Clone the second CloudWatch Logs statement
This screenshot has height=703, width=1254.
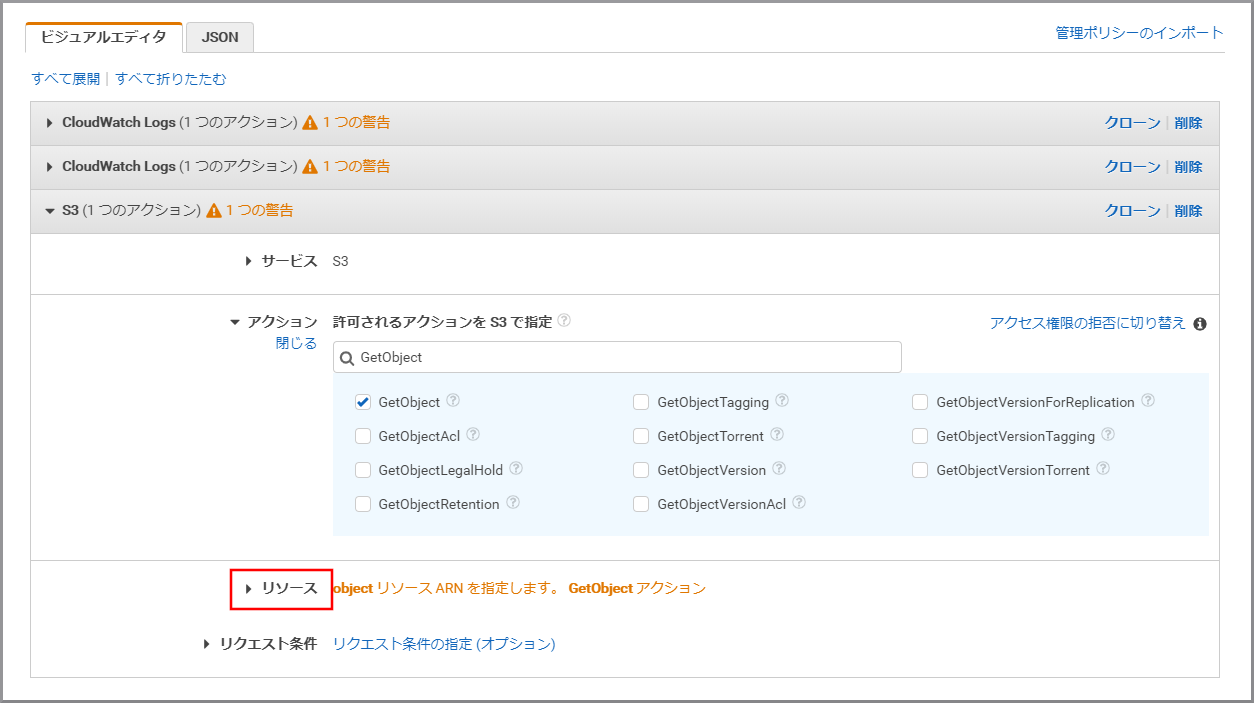tap(1132, 167)
